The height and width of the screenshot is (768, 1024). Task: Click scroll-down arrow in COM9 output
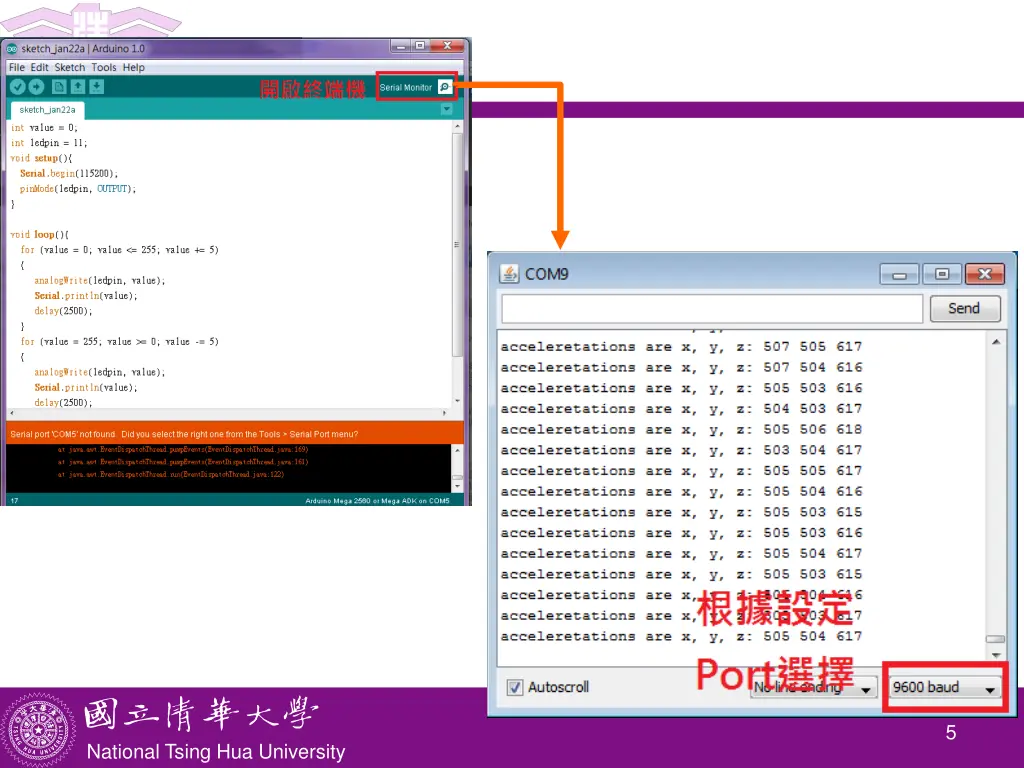(995, 654)
